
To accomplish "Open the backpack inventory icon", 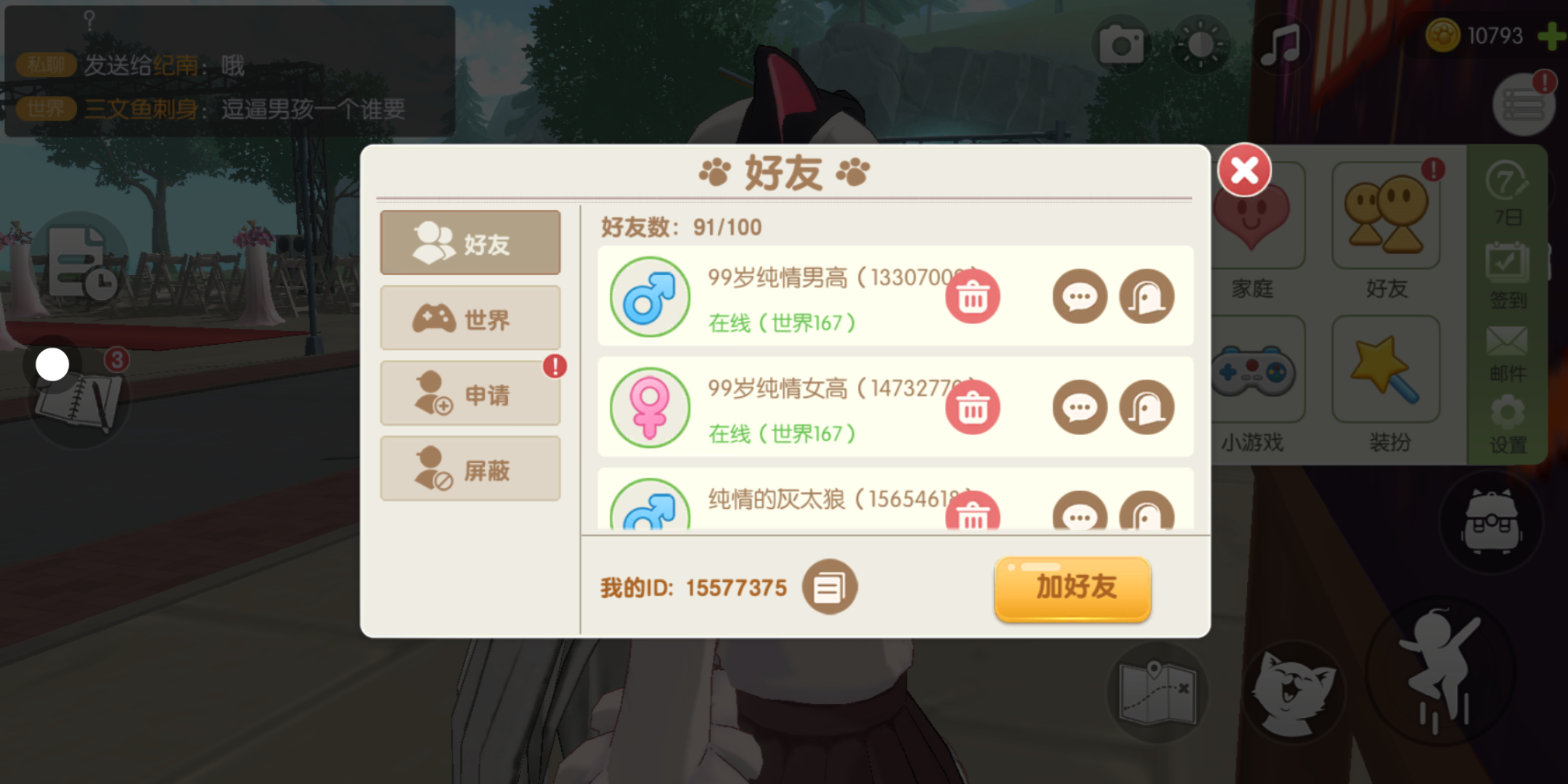I will click(1492, 522).
